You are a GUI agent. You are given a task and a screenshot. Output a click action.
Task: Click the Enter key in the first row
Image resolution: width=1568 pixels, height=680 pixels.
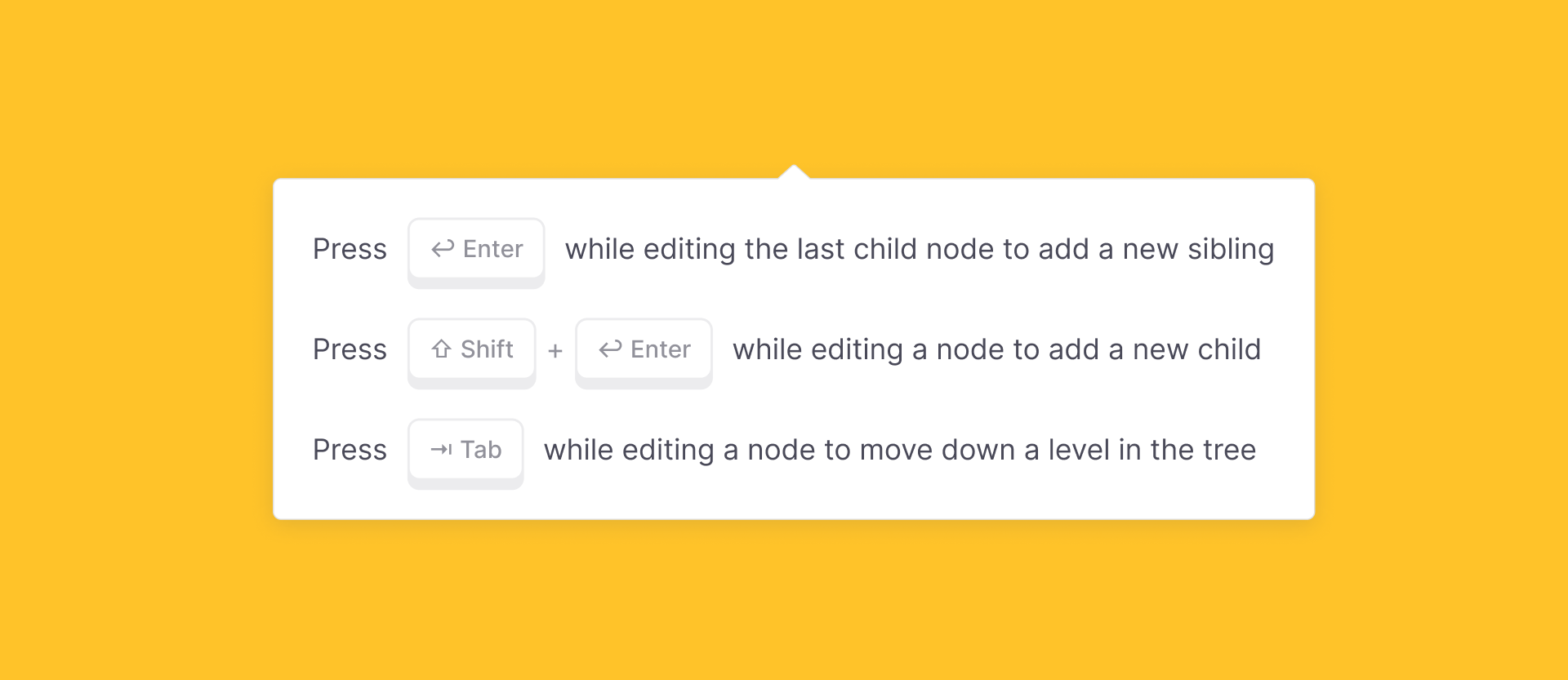coord(476,252)
